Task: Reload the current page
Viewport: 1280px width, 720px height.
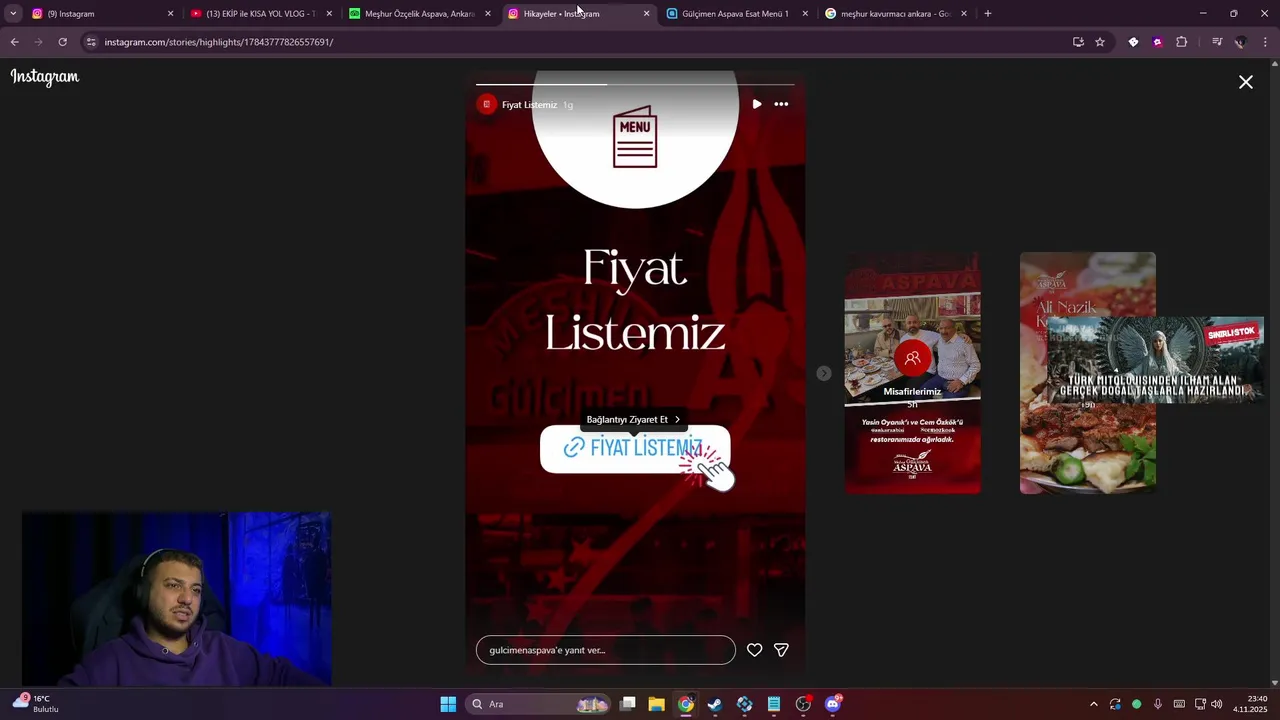Action: (62, 42)
